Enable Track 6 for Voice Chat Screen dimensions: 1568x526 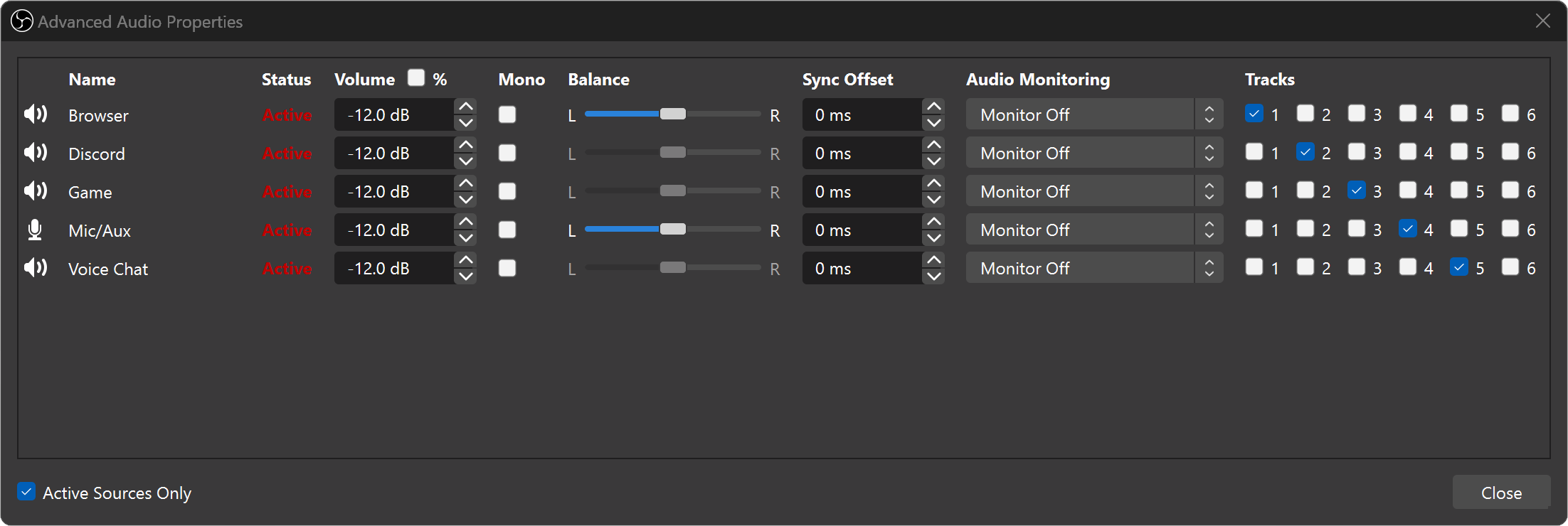tap(1510, 267)
